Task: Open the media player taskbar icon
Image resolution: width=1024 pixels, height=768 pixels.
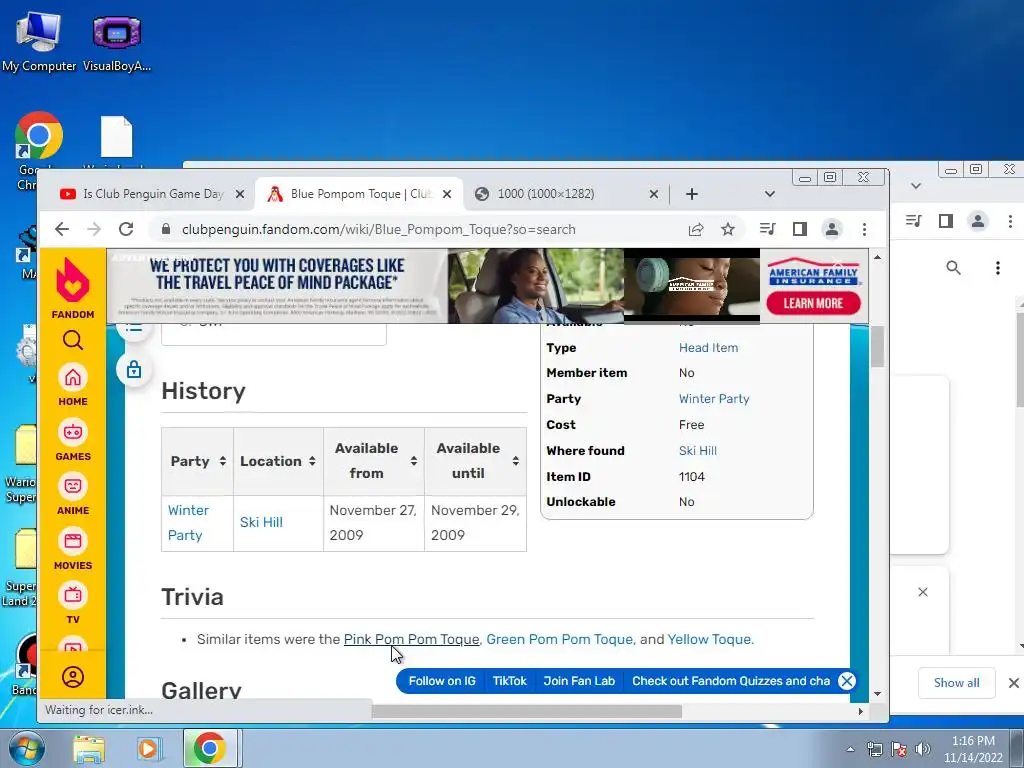Action: click(x=148, y=748)
